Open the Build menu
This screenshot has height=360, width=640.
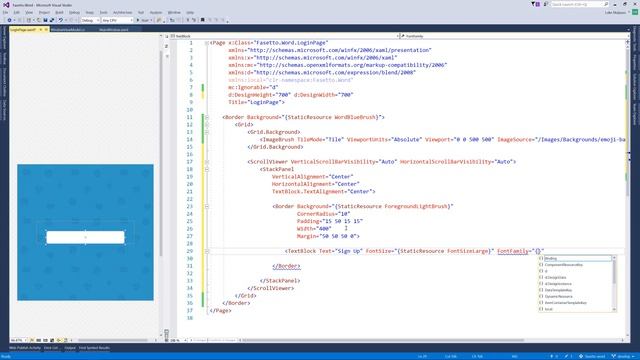point(60,13)
